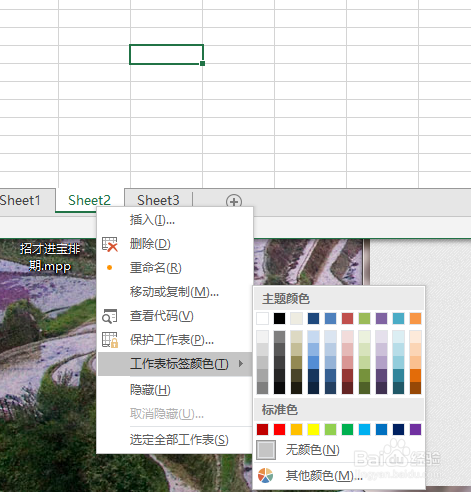Pick the purple standard color swatch
Screen dimensions: 471x492
pyautogui.click(x=415, y=429)
